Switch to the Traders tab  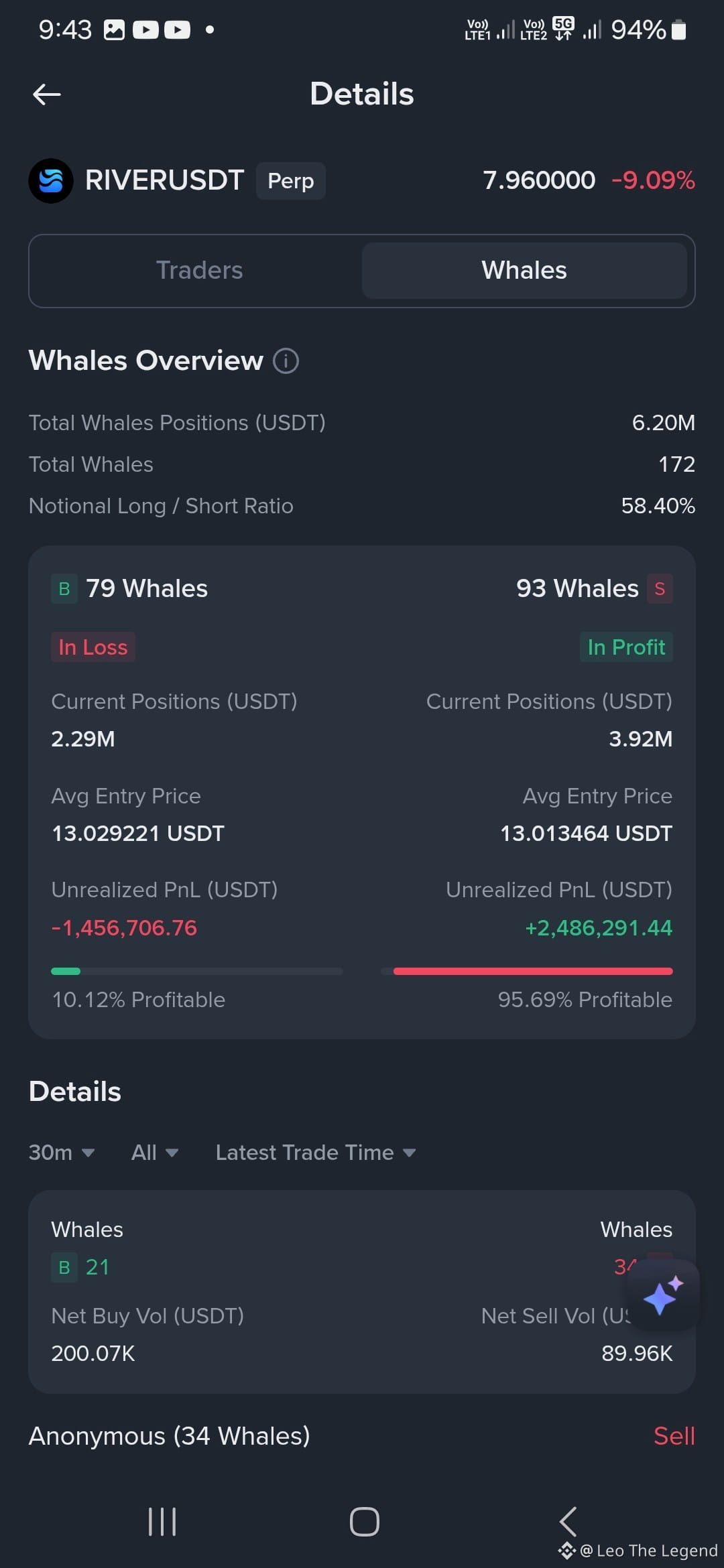[x=199, y=271]
